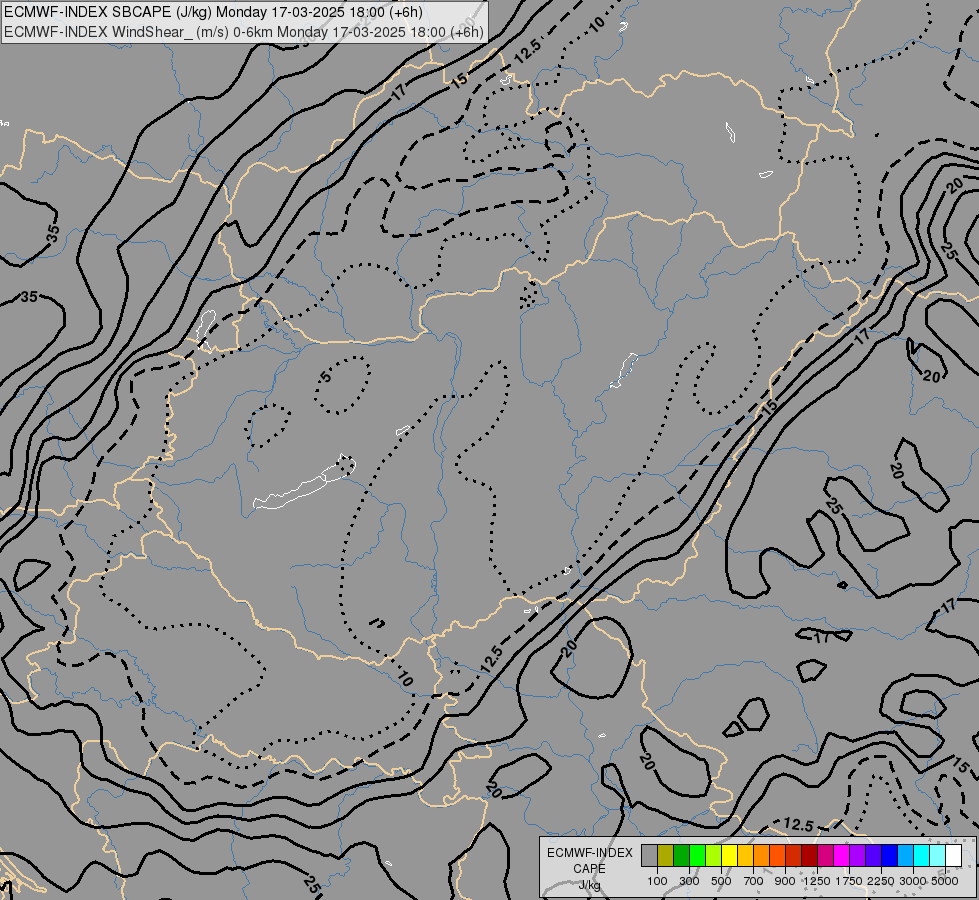Click the 'ECMWF-INDEX' legend title
This screenshot has width=979, height=900.
(589, 853)
